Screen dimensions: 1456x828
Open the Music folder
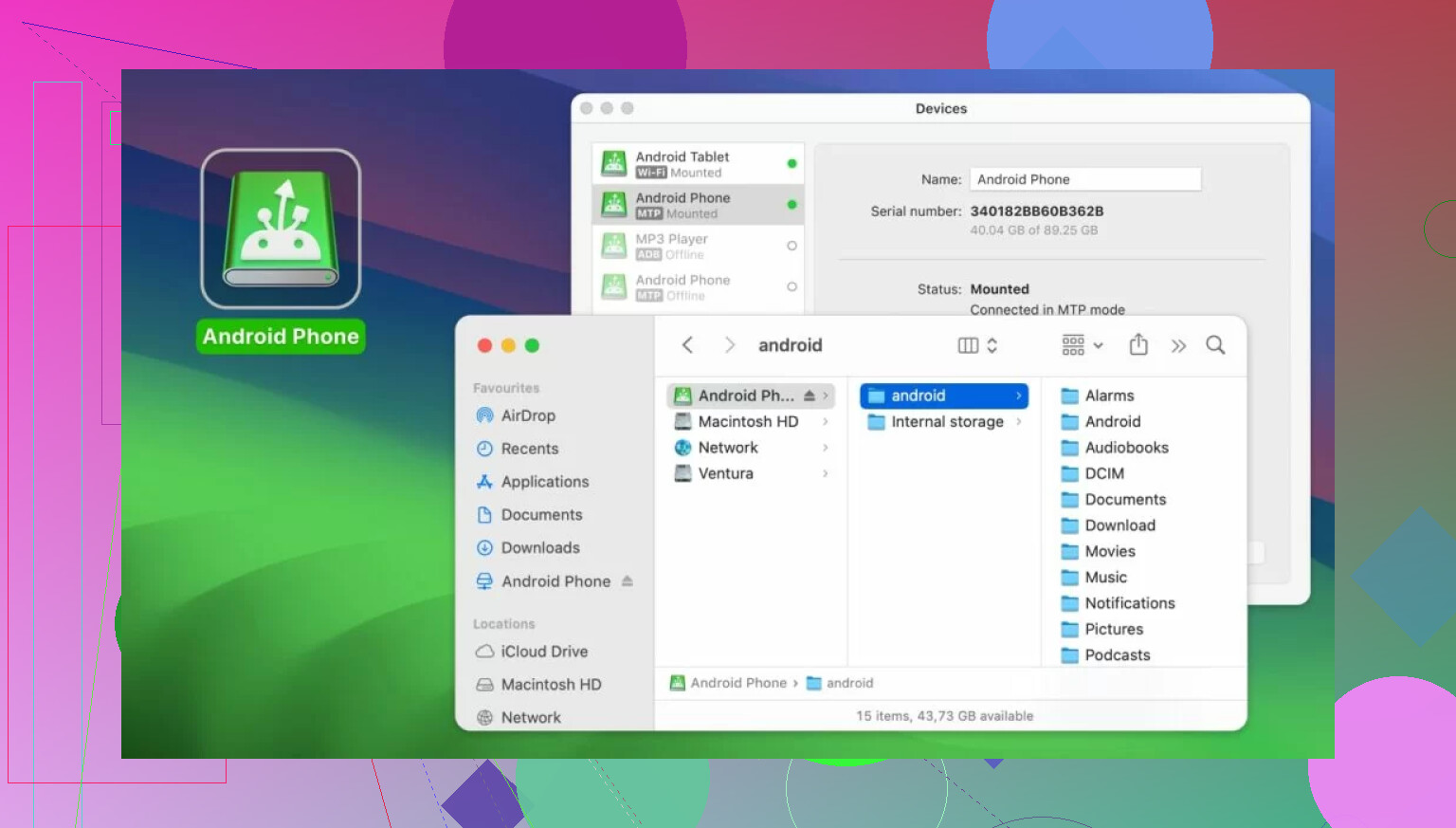point(1093,577)
